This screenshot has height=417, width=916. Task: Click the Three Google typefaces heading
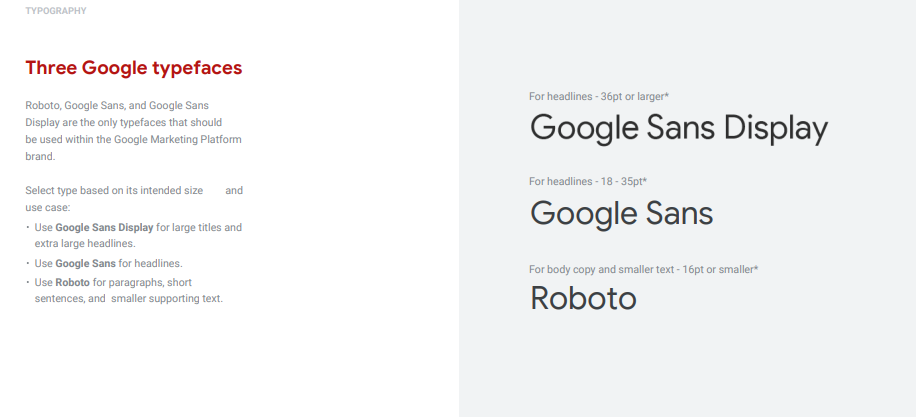[x=134, y=68]
